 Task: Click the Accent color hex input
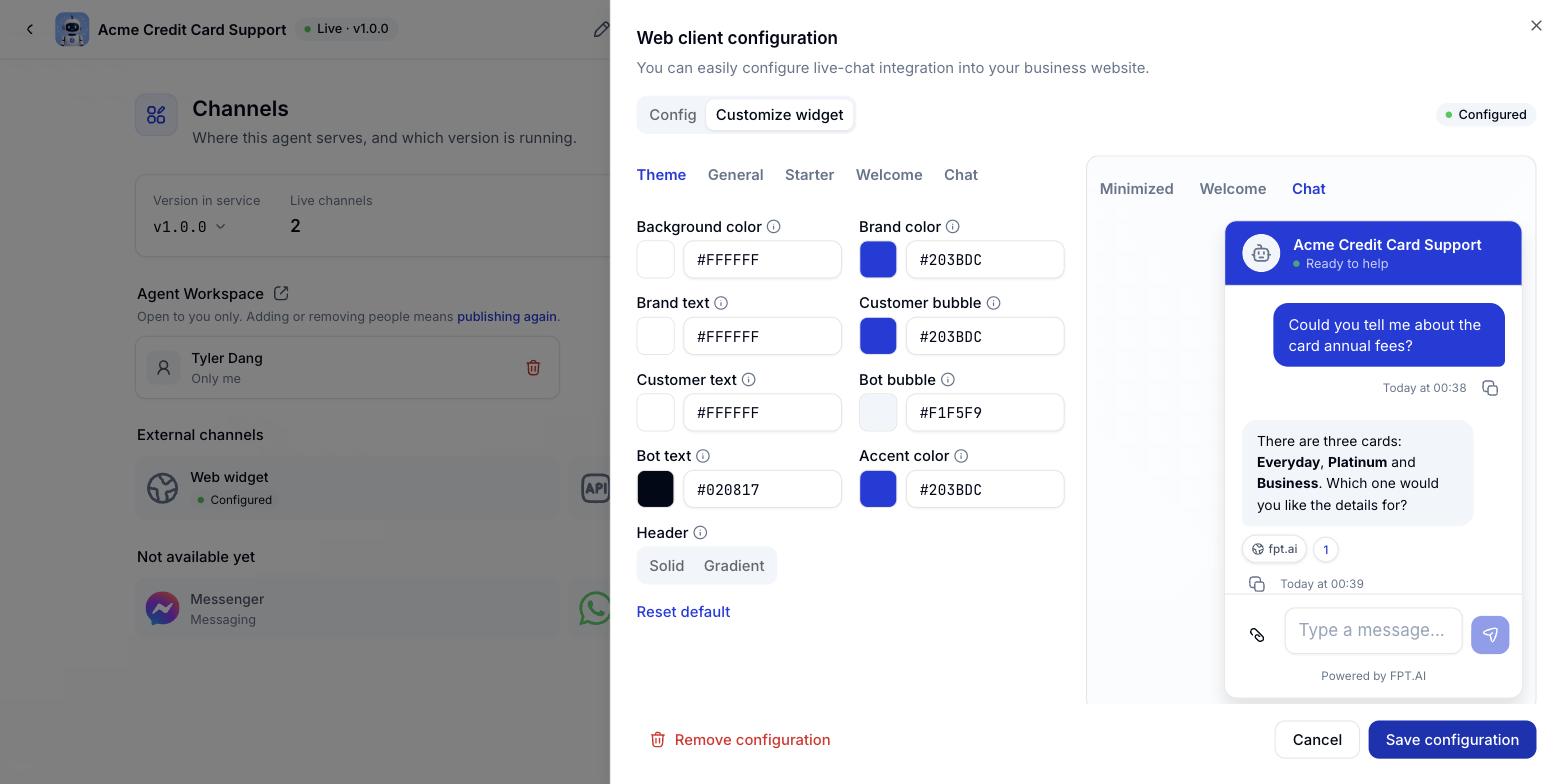click(x=985, y=489)
